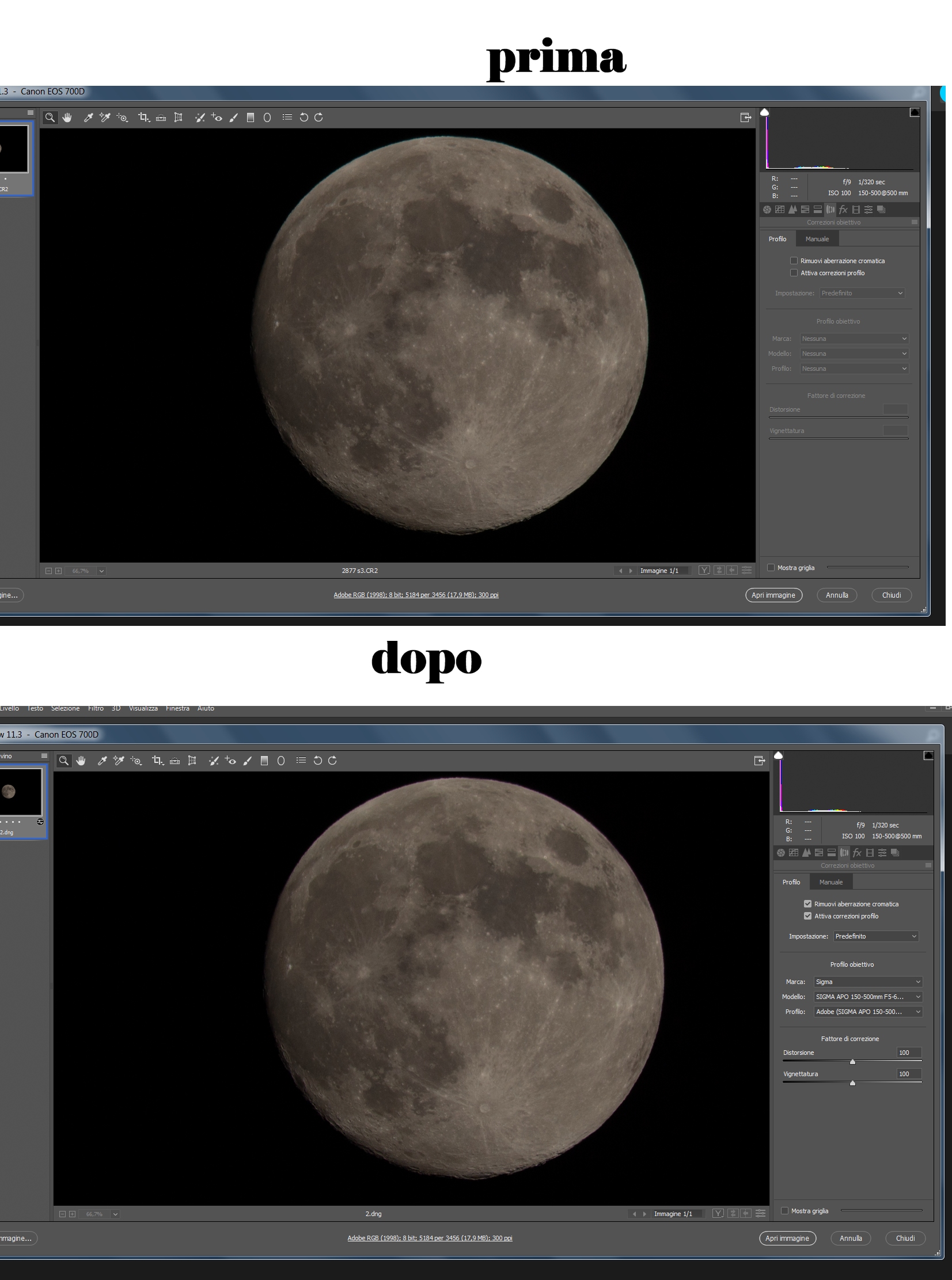Select Radial Filter tool in 'prima' toolbar
Image resolution: width=952 pixels, height=1280 pixels.
[x=267, y=117]
